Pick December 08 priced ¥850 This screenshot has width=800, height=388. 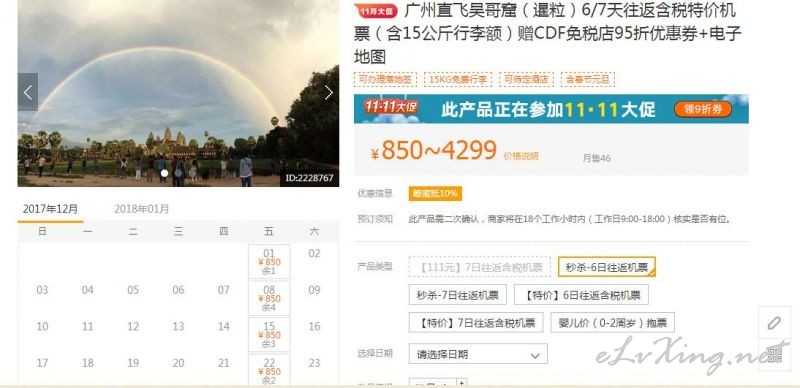tap(269, 299)
